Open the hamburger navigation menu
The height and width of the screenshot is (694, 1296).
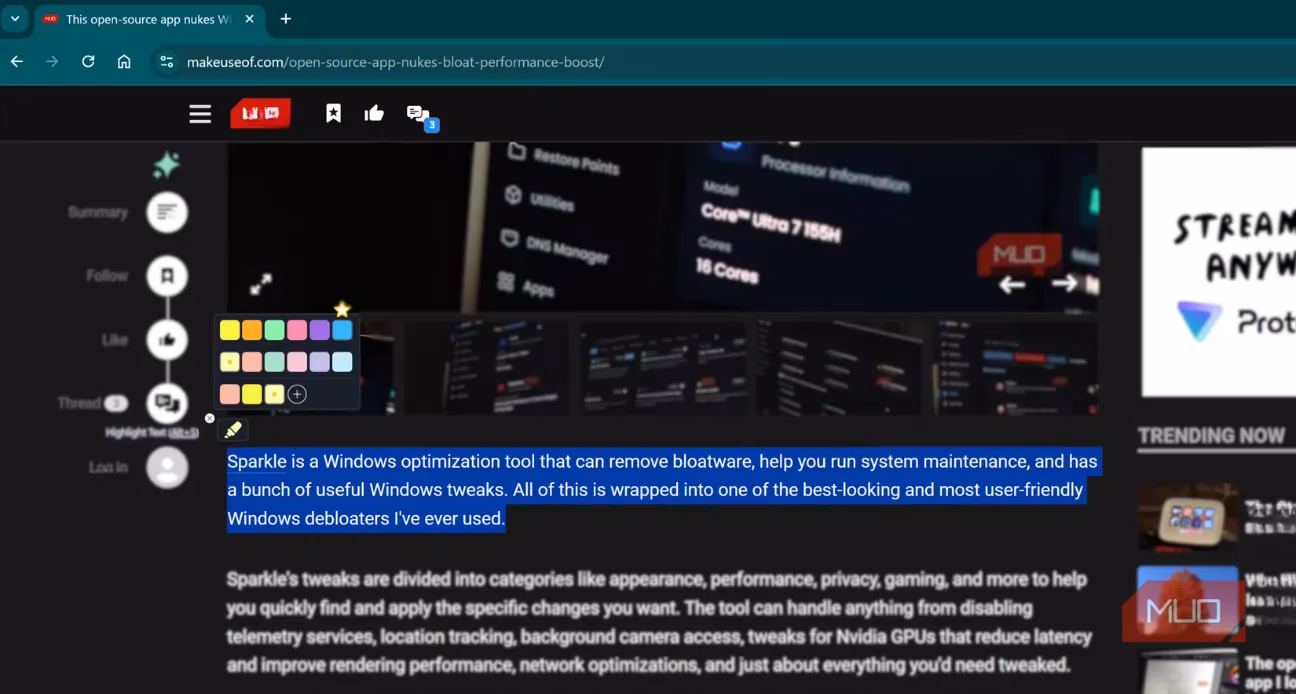coord(199,113)
